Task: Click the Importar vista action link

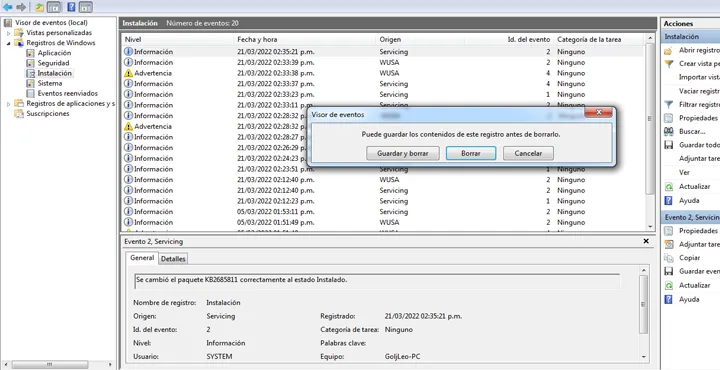Action: 699,77
